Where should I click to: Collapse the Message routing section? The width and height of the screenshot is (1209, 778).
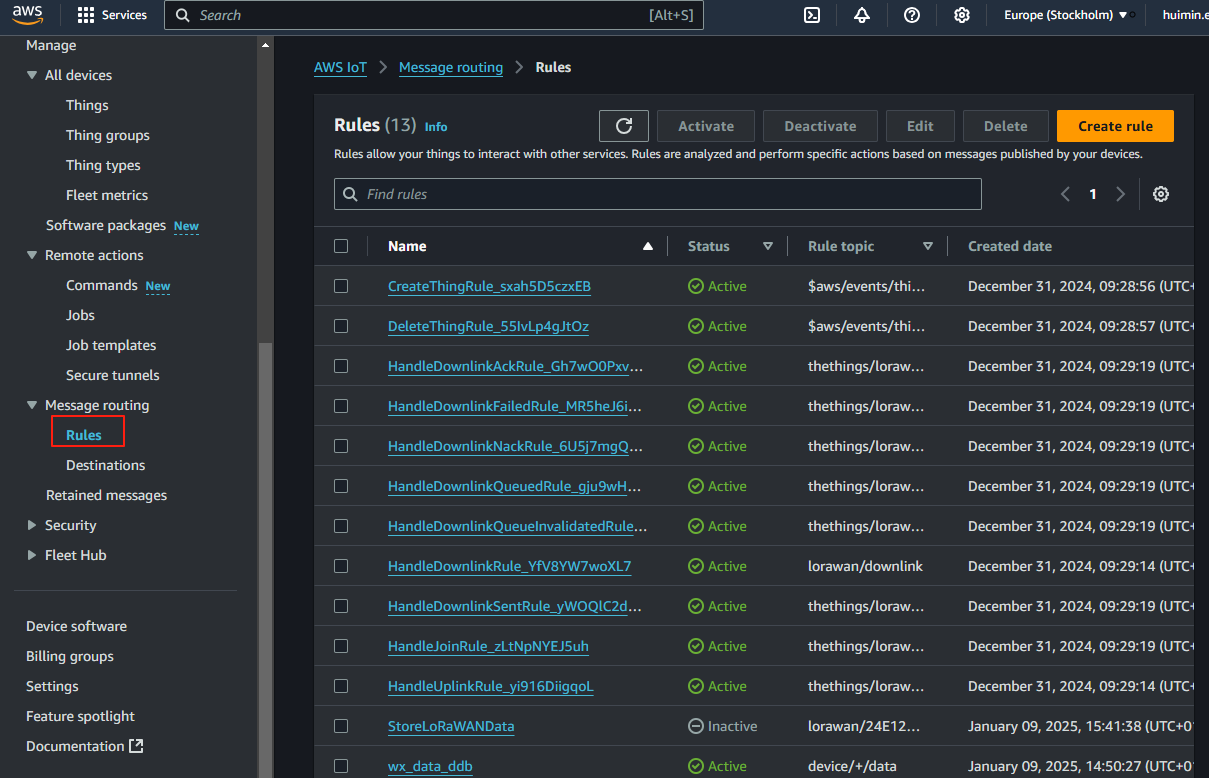[32, 405]
